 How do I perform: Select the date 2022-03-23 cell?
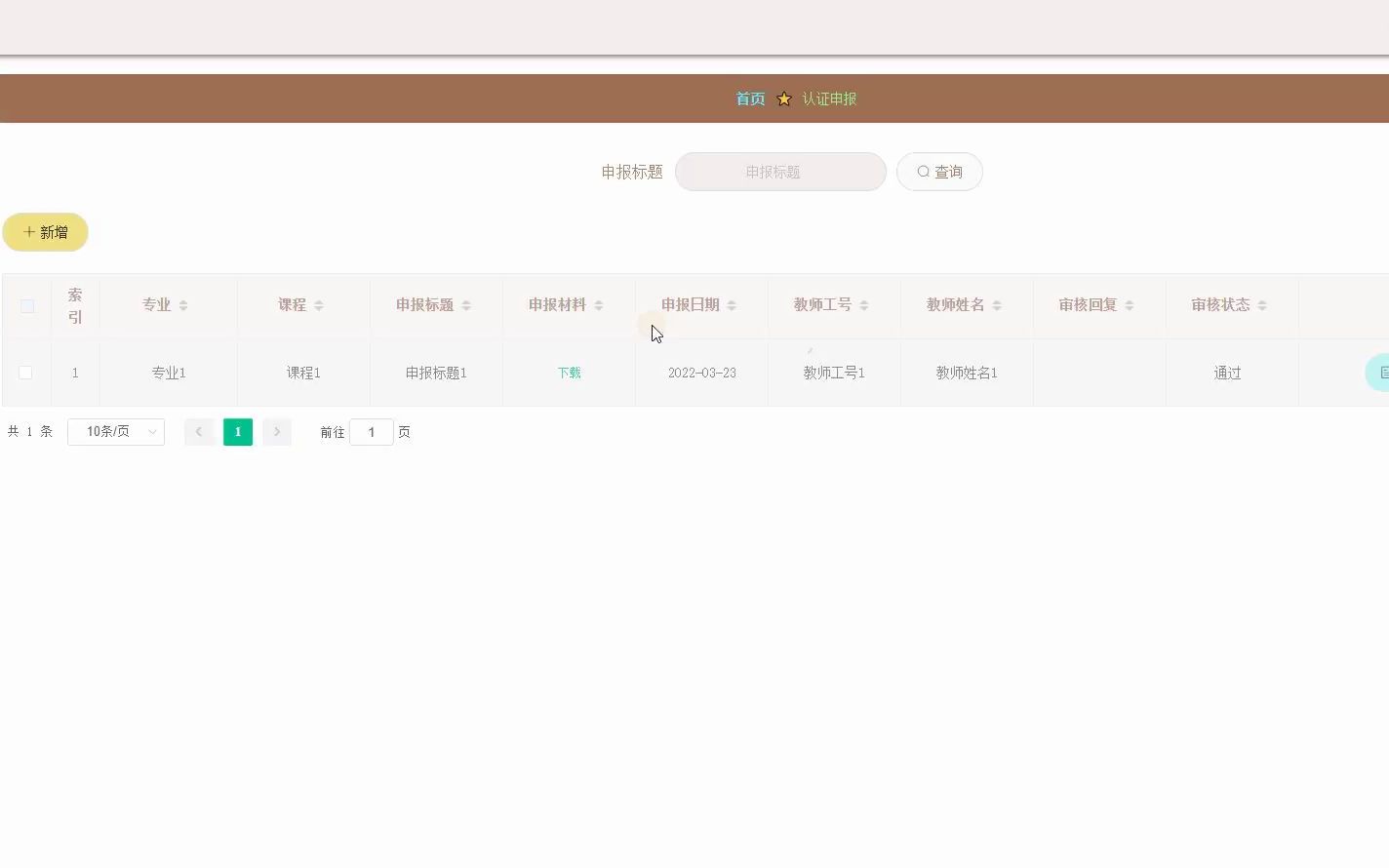click(701, 373)
